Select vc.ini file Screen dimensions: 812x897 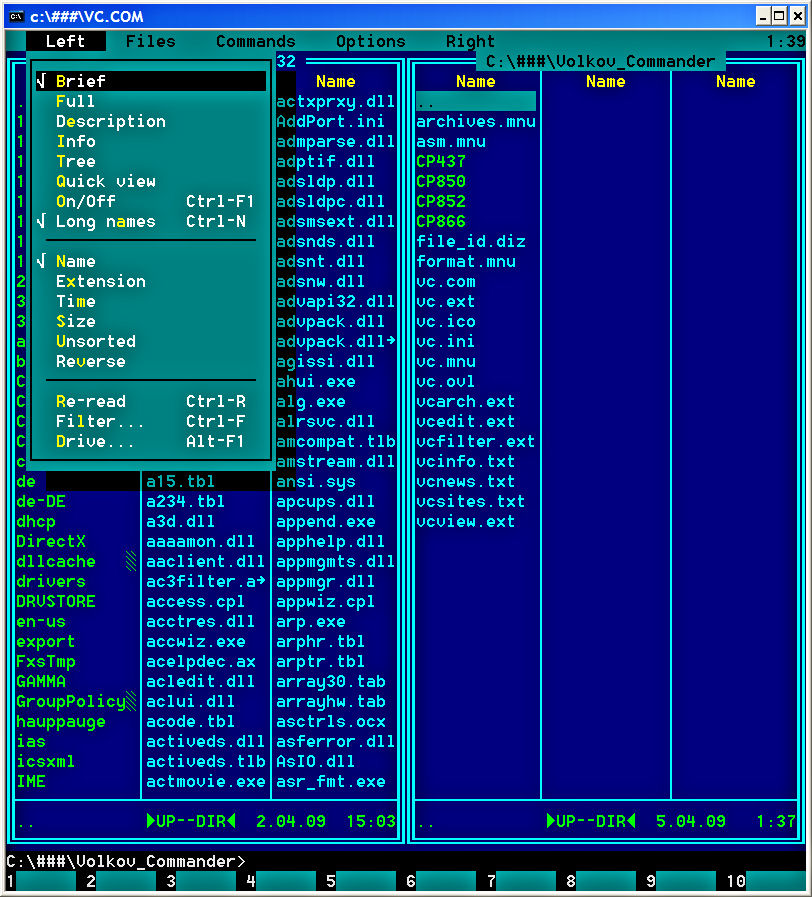446,342
